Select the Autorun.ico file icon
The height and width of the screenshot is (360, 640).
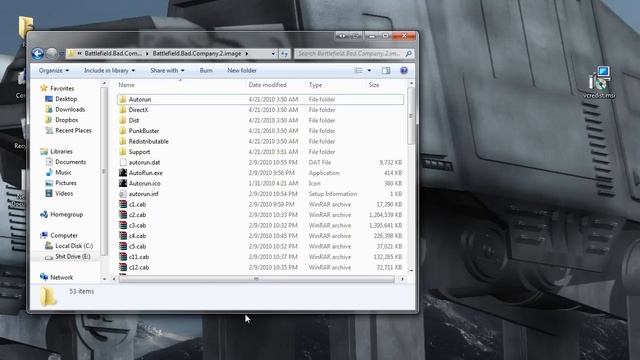point(123,183)
